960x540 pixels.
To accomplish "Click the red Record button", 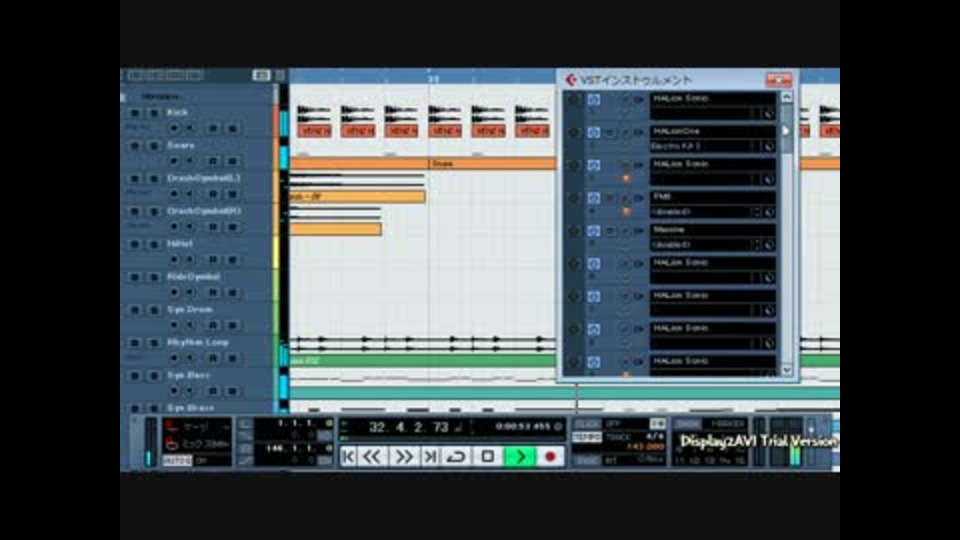I will (550, 457).
